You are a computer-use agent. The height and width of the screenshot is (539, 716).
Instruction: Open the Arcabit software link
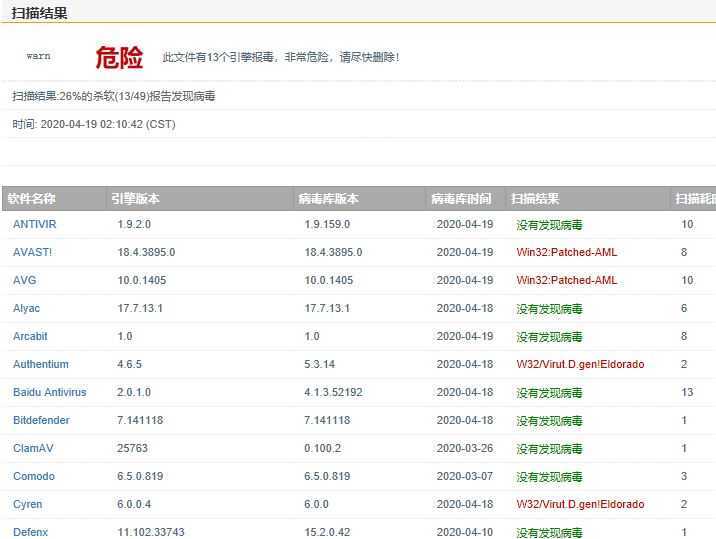[30, 336]
